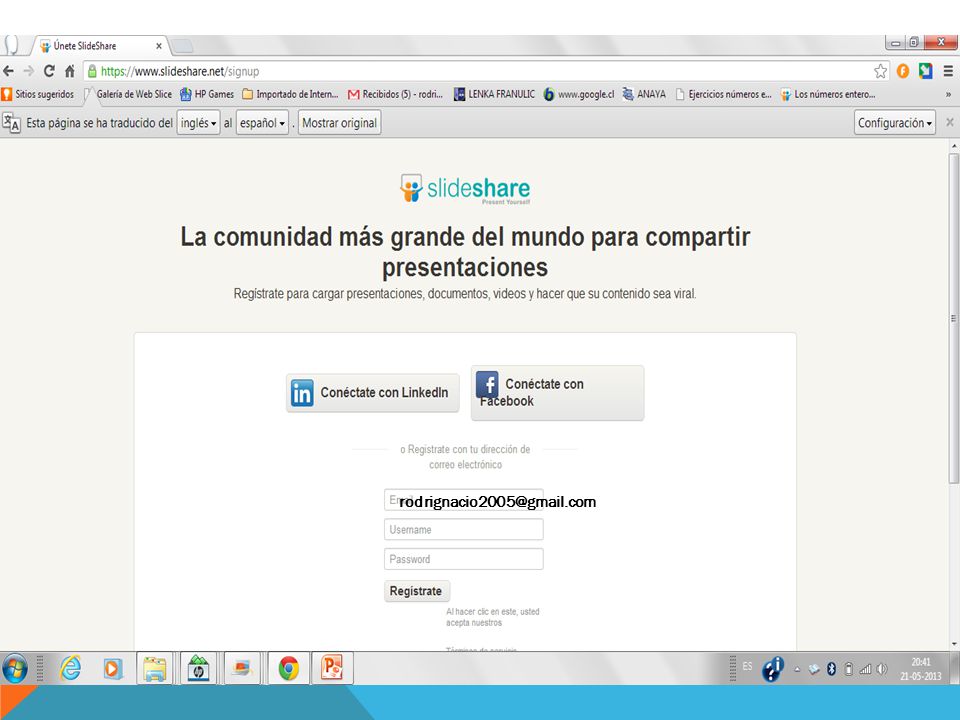Open the Chrome menu (three lines) icon
This screenshot has height=720, width=960.
pyautogui.click(x=948, y=71)
